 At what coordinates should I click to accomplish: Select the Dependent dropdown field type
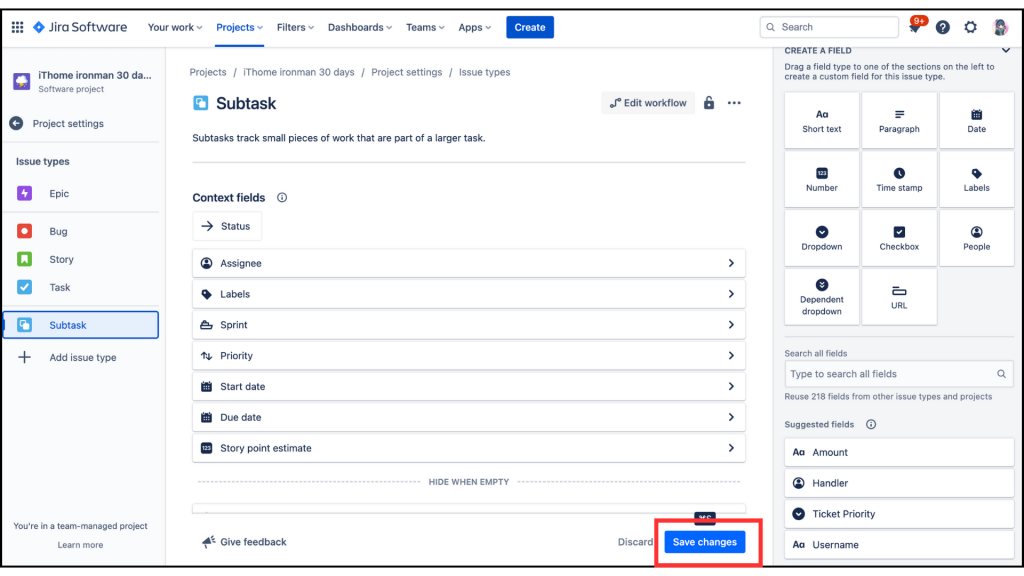tap(822, 297)
